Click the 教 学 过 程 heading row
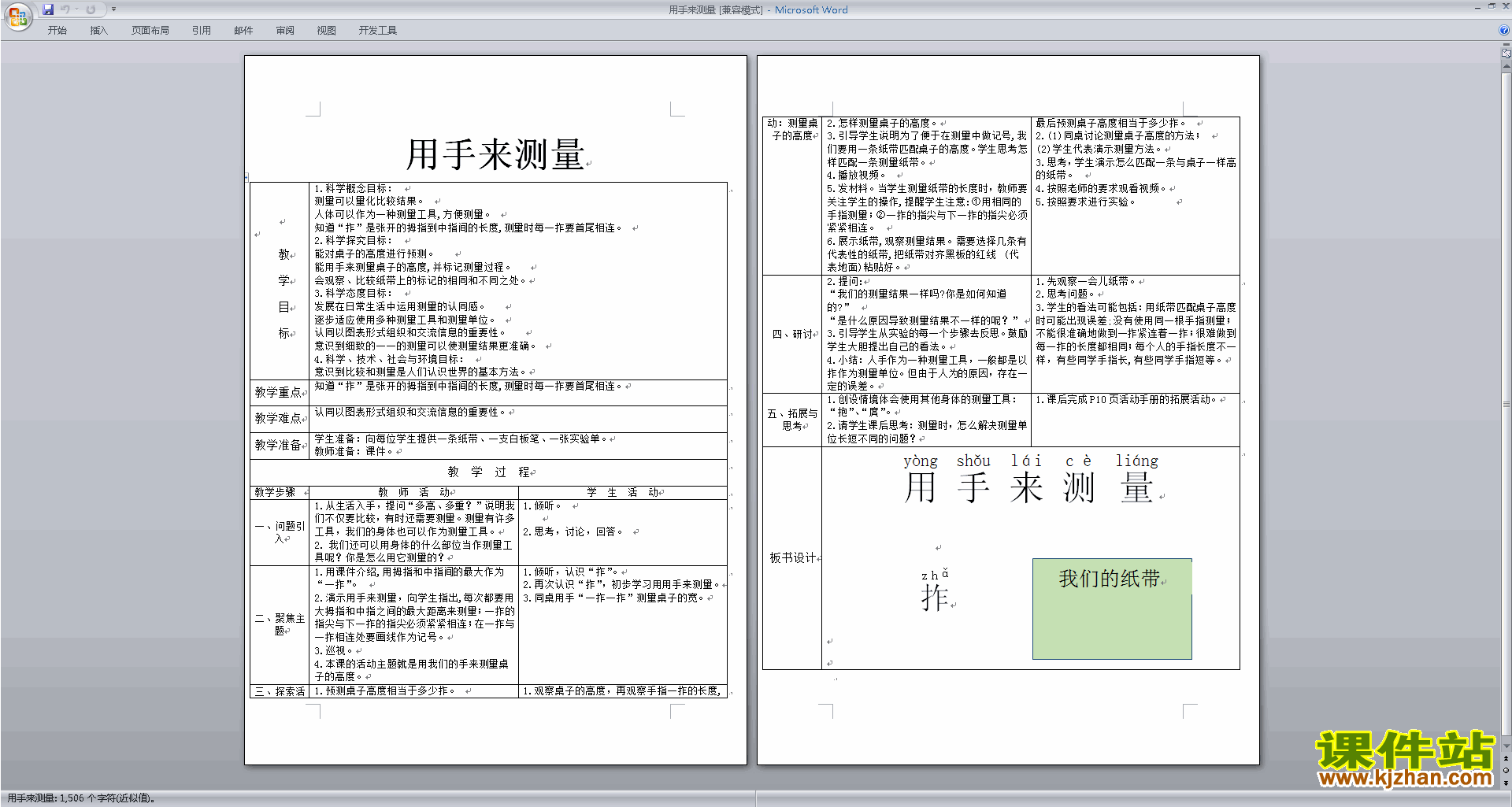 [x=488, y=472]
